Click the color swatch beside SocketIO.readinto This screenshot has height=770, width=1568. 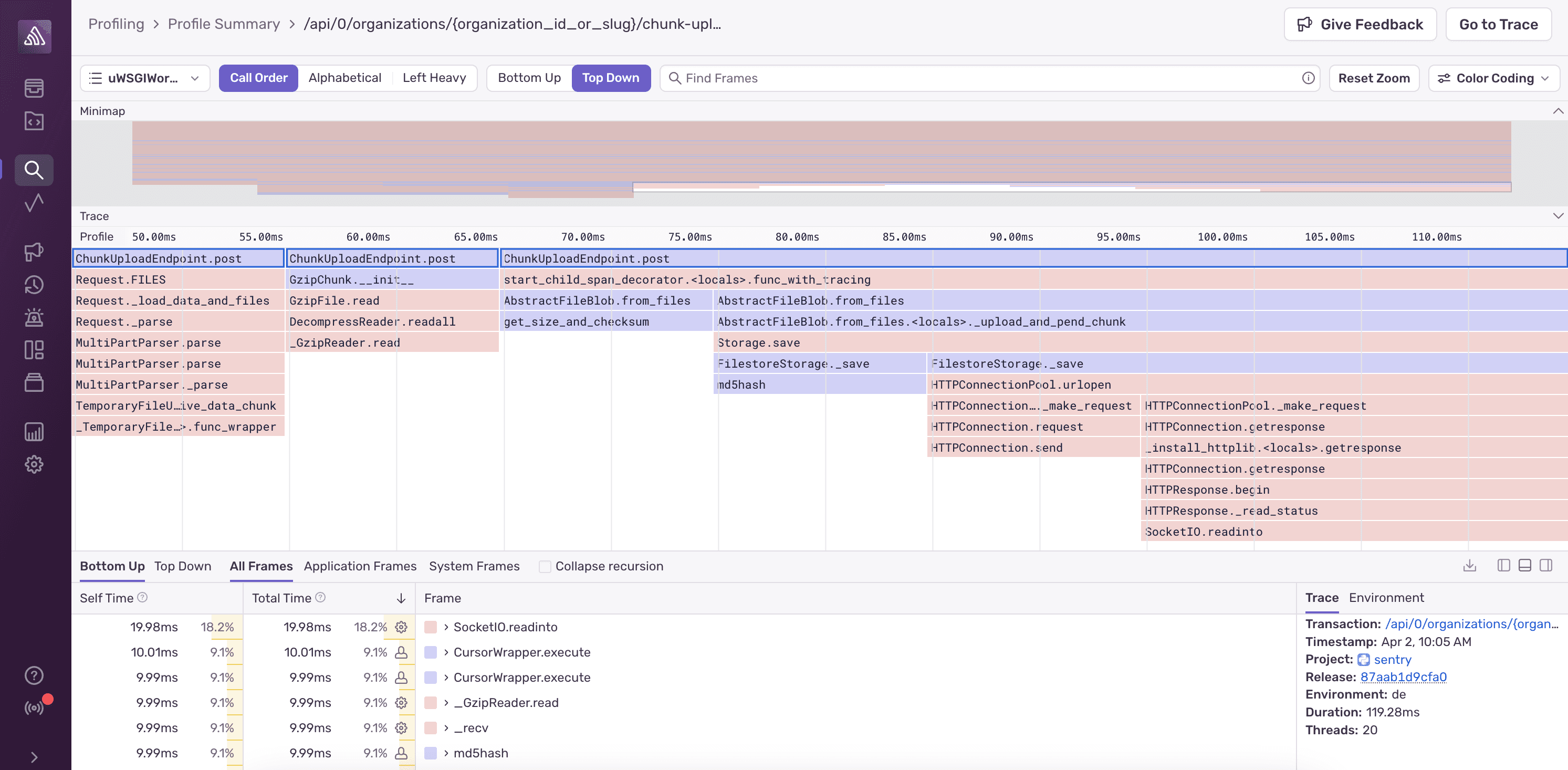point(432,627)
